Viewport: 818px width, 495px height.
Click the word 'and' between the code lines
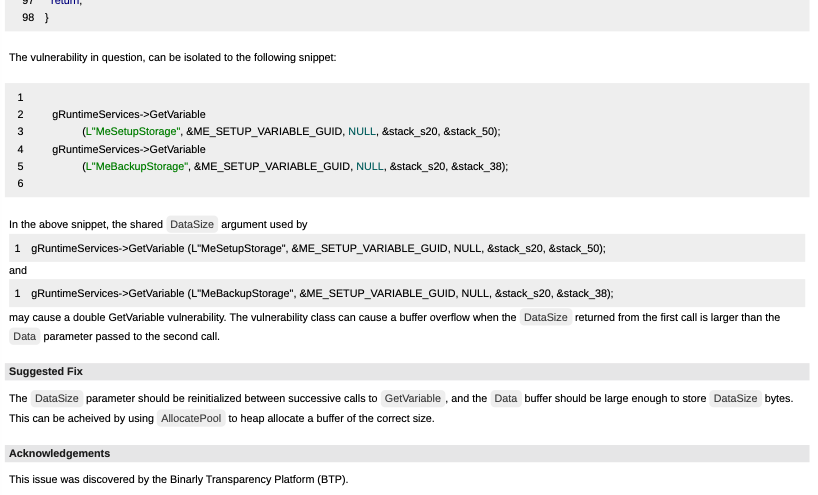coord(18,270)
